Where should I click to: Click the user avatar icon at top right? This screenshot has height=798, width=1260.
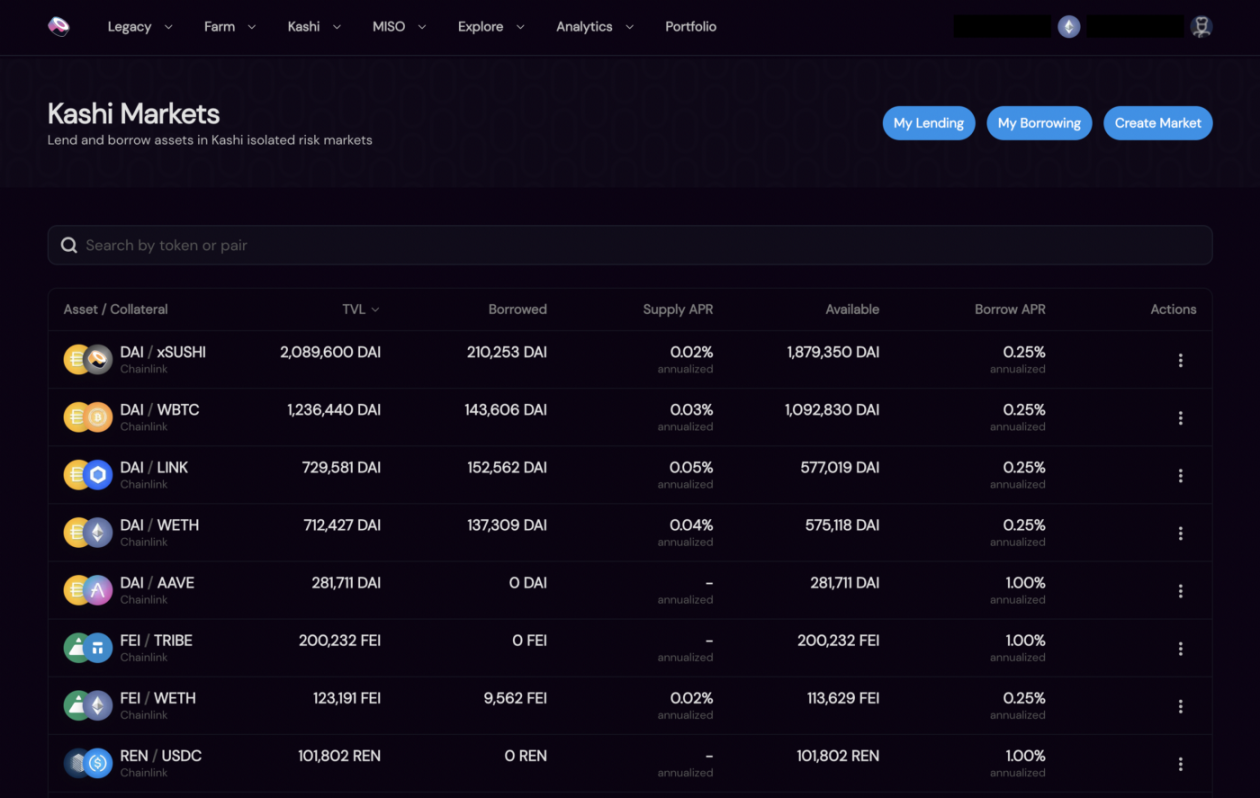coord(1201,27)
